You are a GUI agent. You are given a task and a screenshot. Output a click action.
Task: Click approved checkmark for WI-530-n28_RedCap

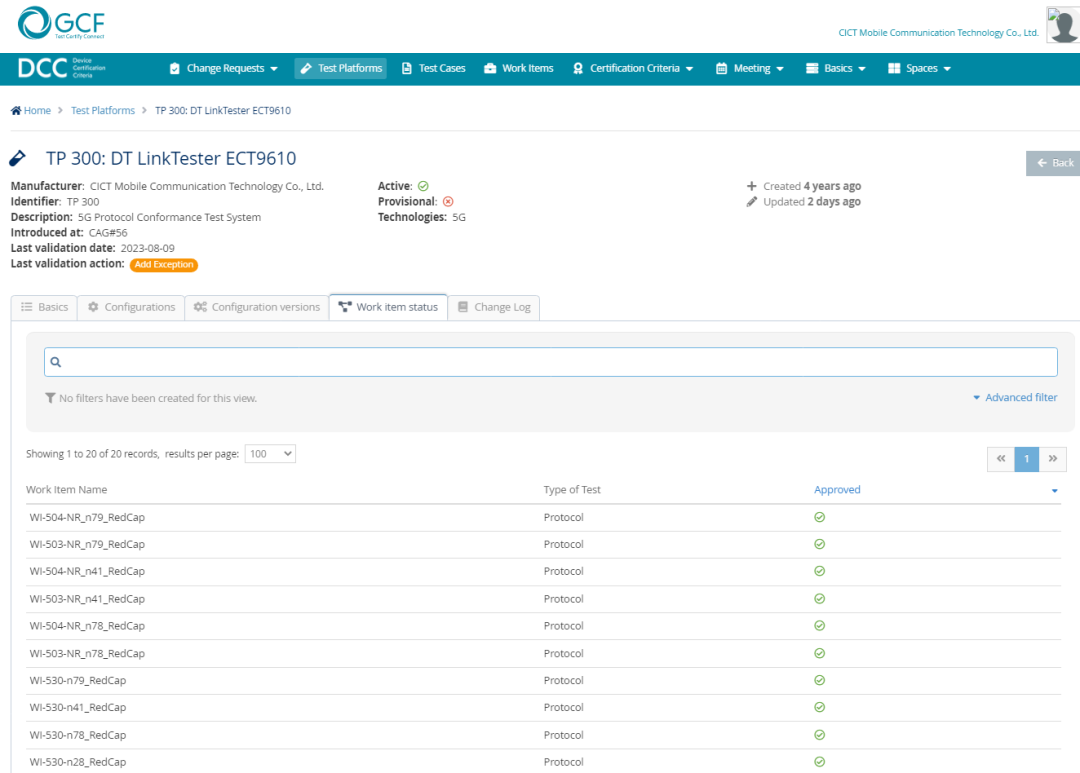coord(819,762)
